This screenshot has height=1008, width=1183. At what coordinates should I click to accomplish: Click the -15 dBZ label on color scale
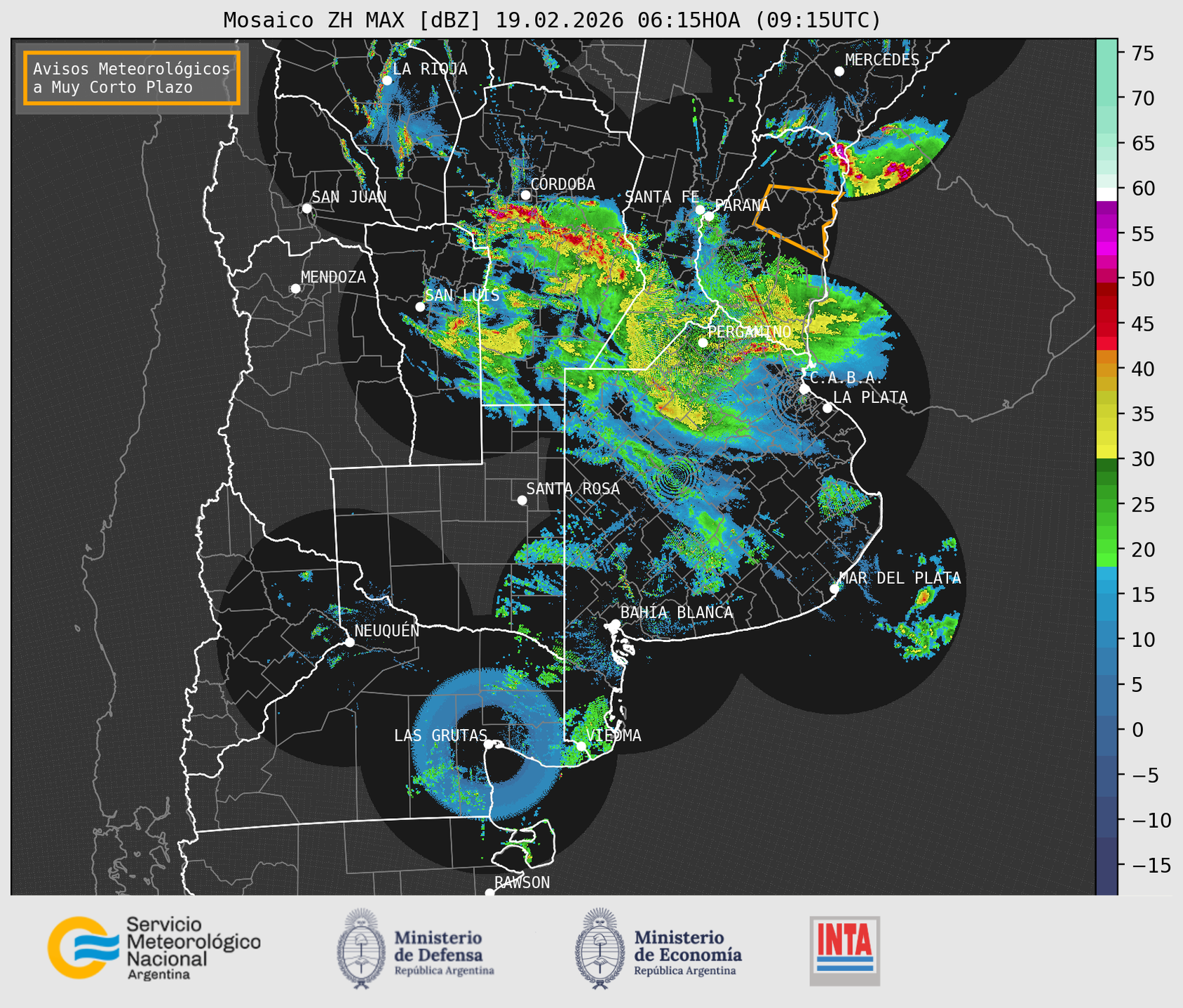coord(1151,865)
